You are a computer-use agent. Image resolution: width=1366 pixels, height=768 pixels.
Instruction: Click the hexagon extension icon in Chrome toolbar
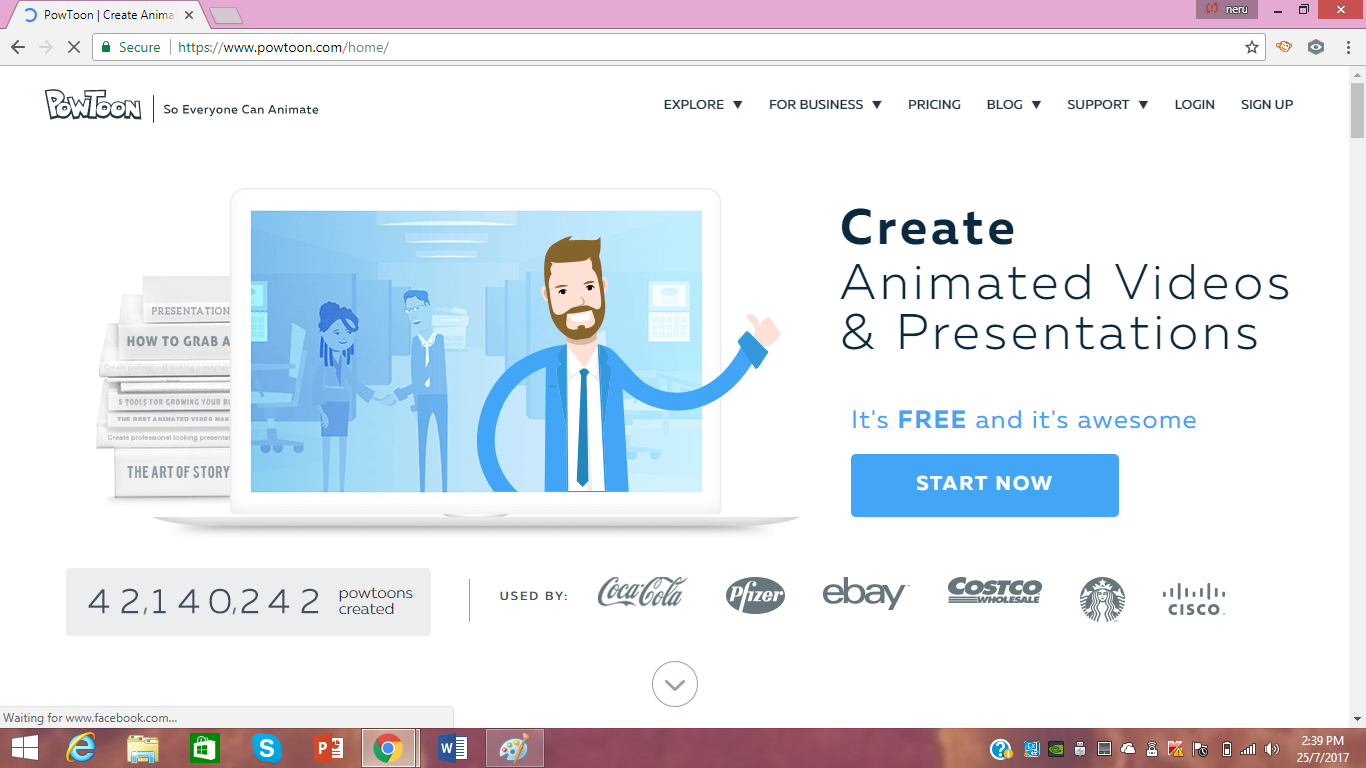tap(1316, 46)
